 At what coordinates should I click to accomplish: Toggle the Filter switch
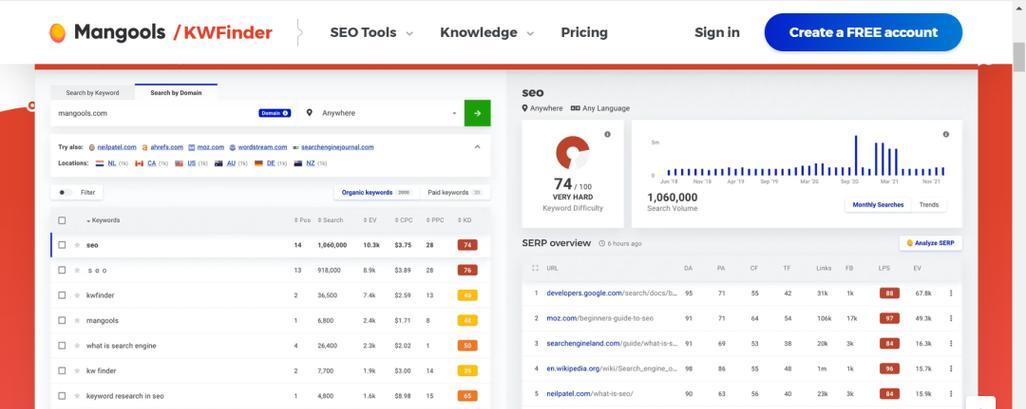click(x=64, y=192)
